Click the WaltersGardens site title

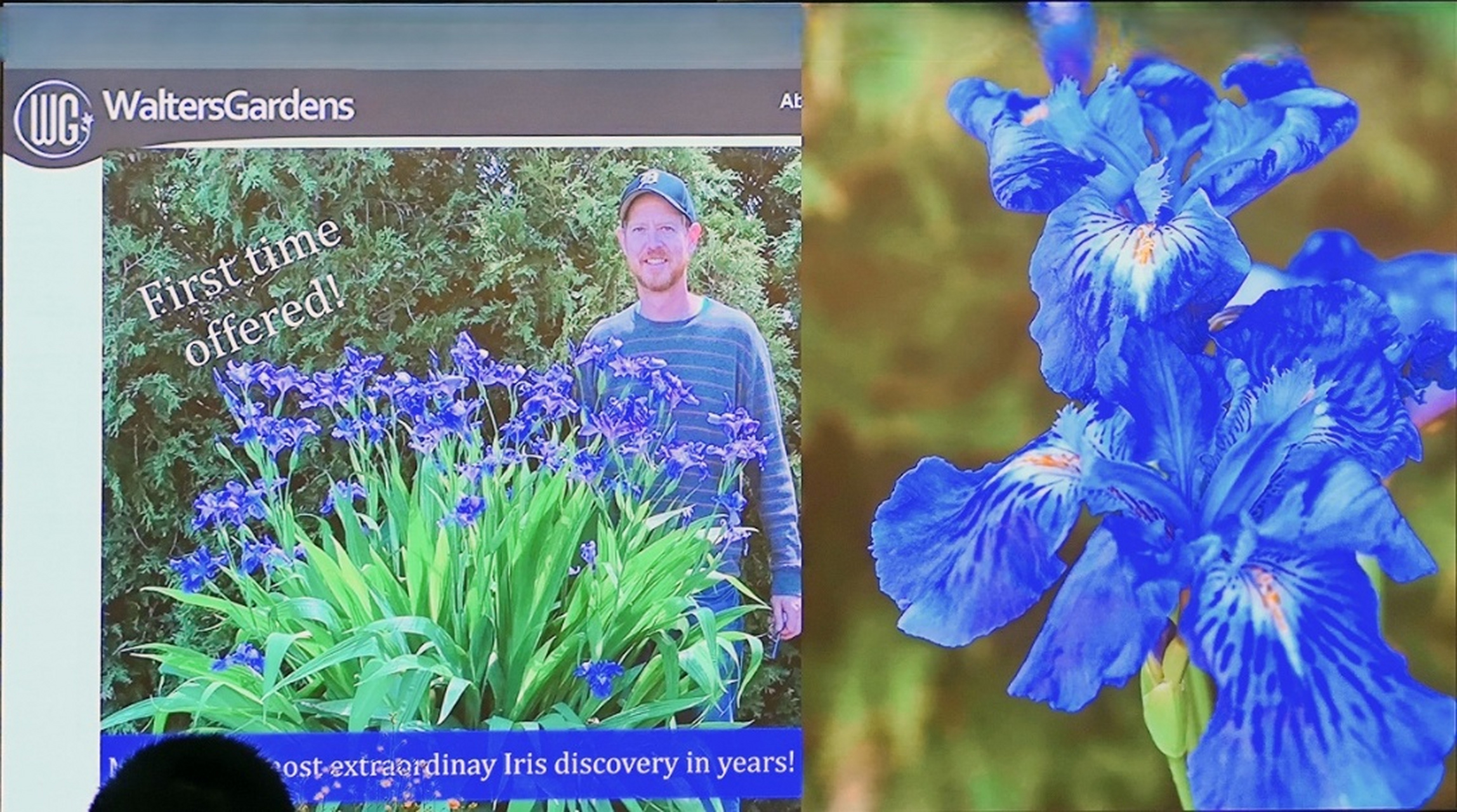click(228, 107)
